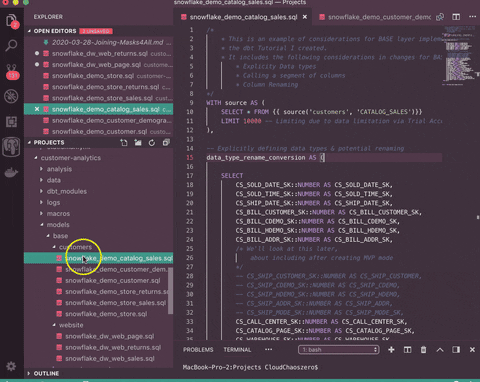Screen dimensions: 480x382
Task: Click New Folder icon in Projects header
Action: coord(138,143)
